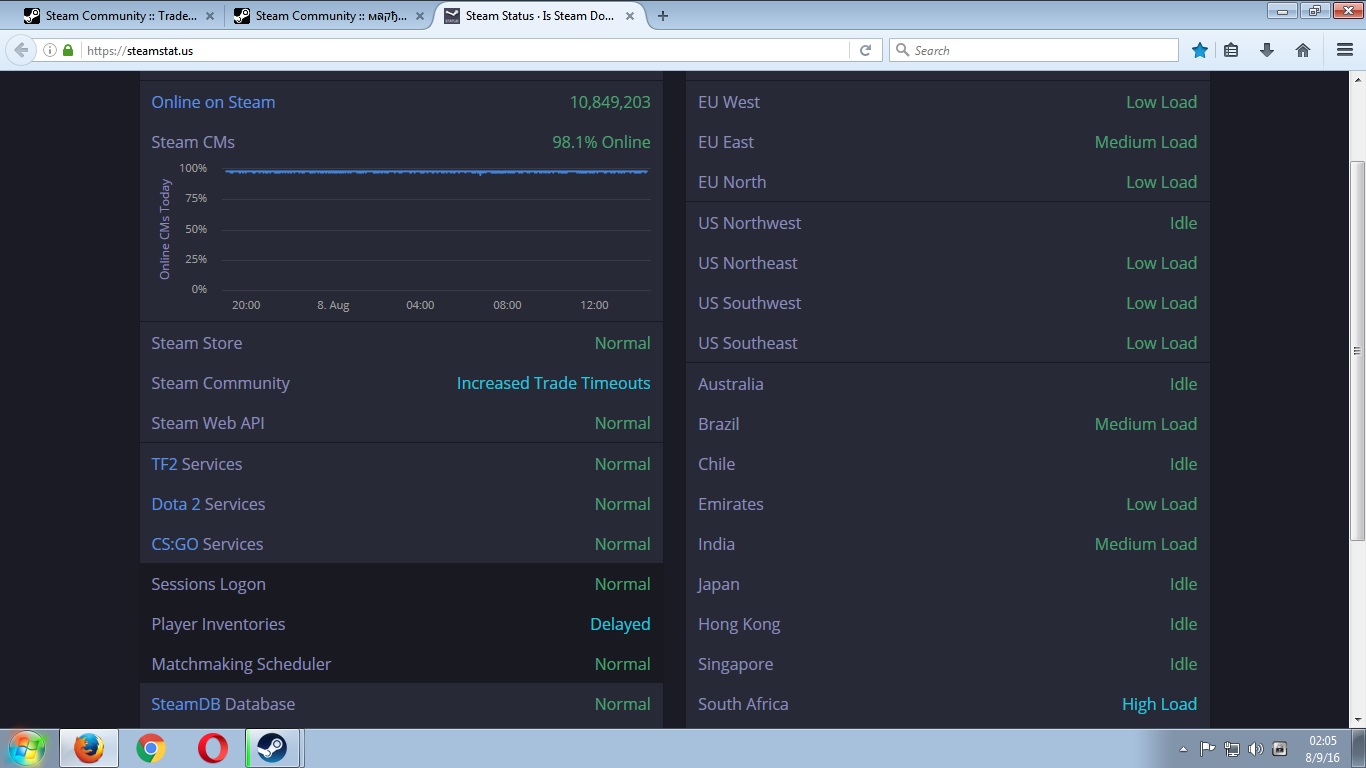Open Steam from the Windows taskbar
Screen dimensions: 1366x768
pyautogui.click(x=274, y=748)
